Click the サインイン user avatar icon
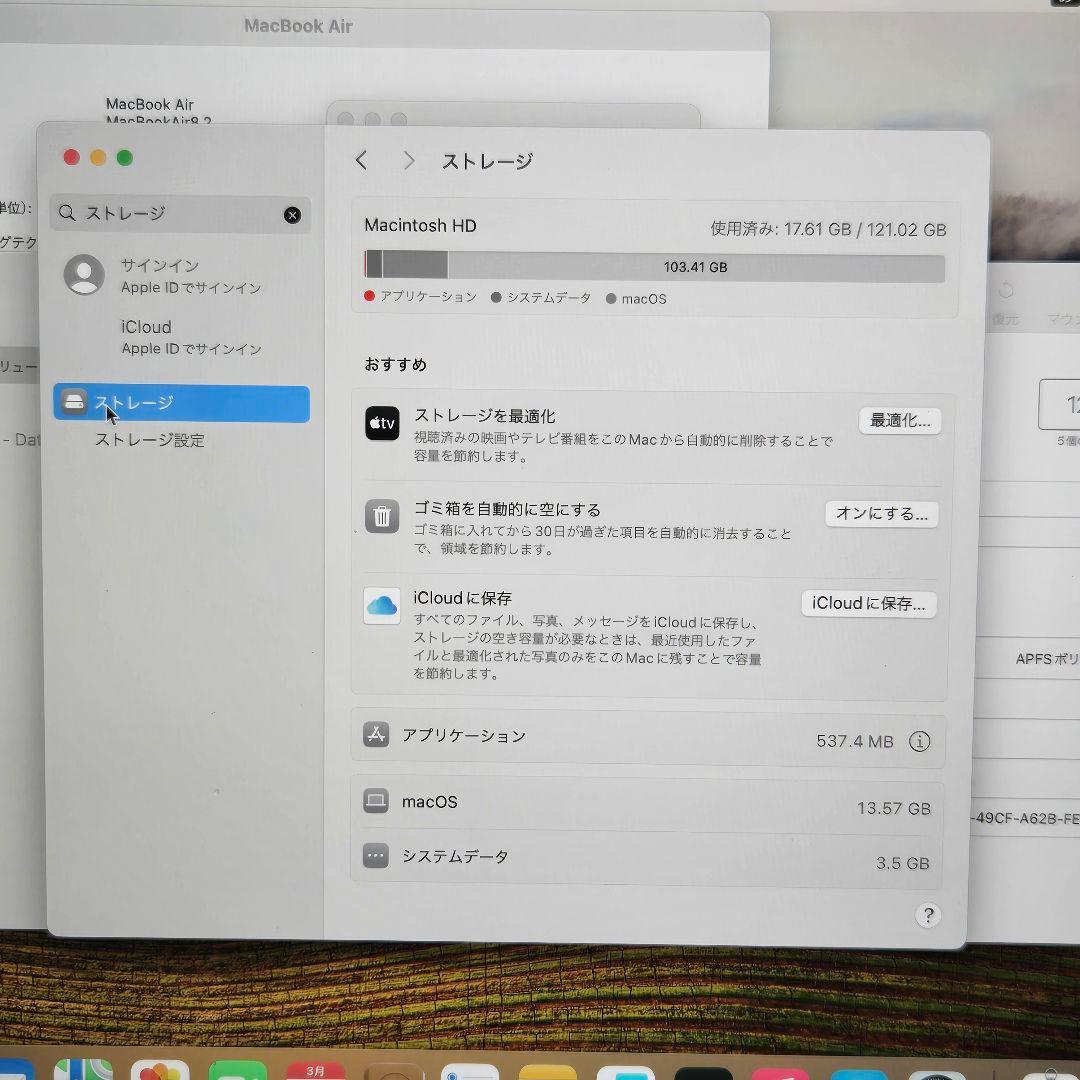 tap(83, 275)
